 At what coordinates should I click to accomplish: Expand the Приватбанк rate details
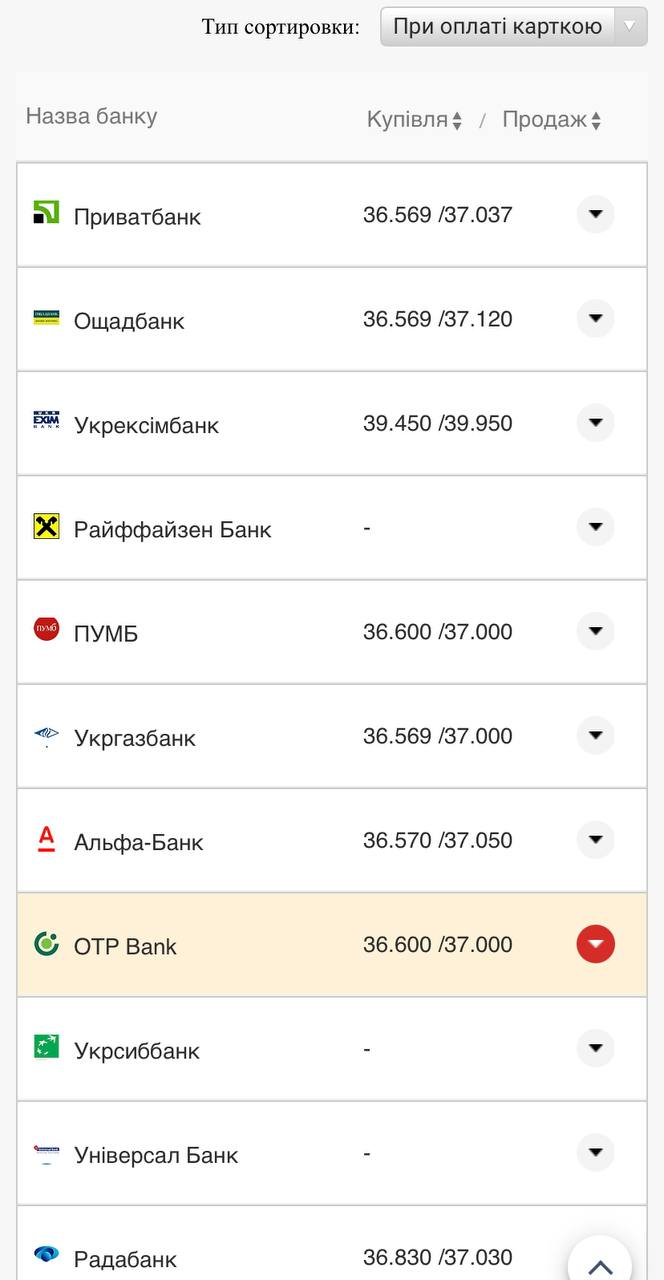pyautogui.click(x=595, y=214)
